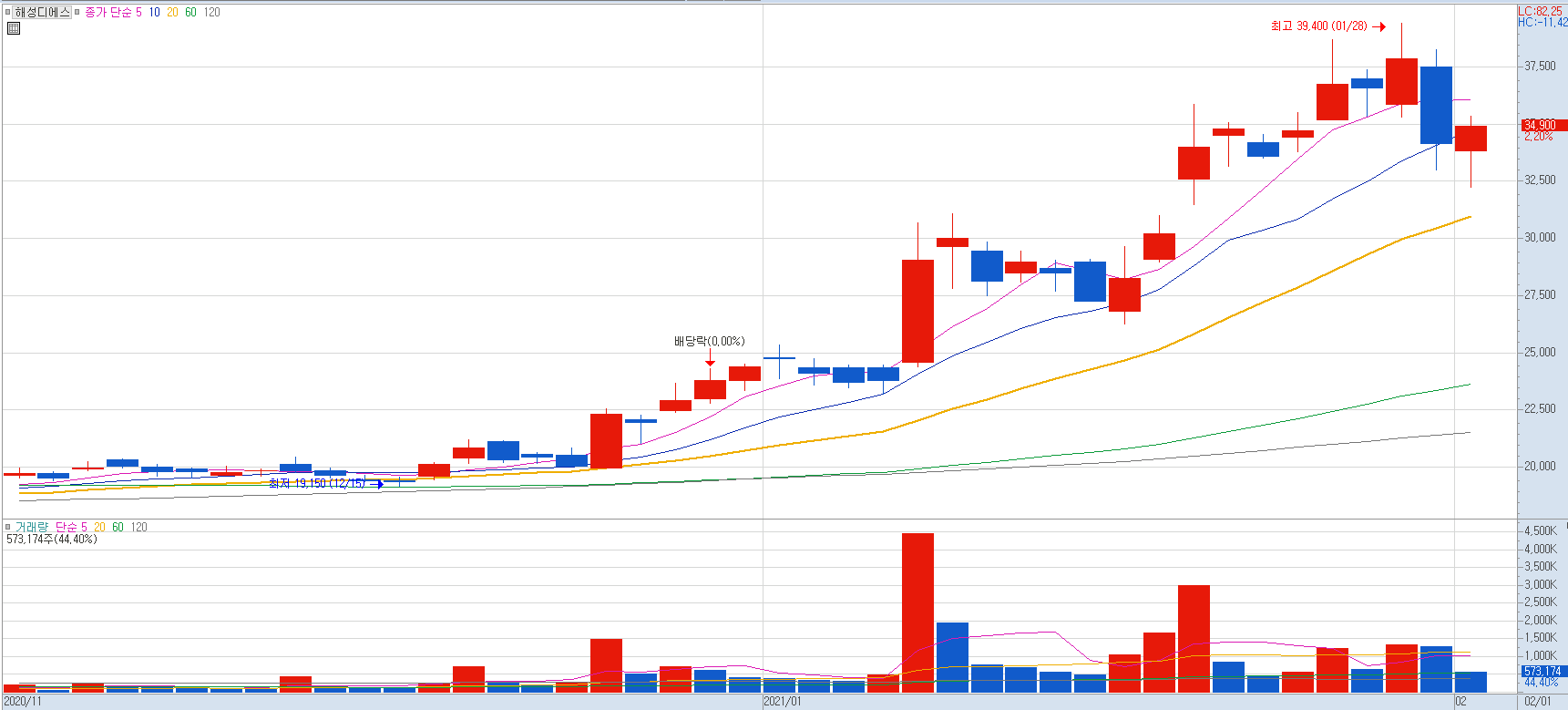The image size is (1568, 710).
Task: Click the 4,500K volume axis label
Action: tap(1541, 531)
